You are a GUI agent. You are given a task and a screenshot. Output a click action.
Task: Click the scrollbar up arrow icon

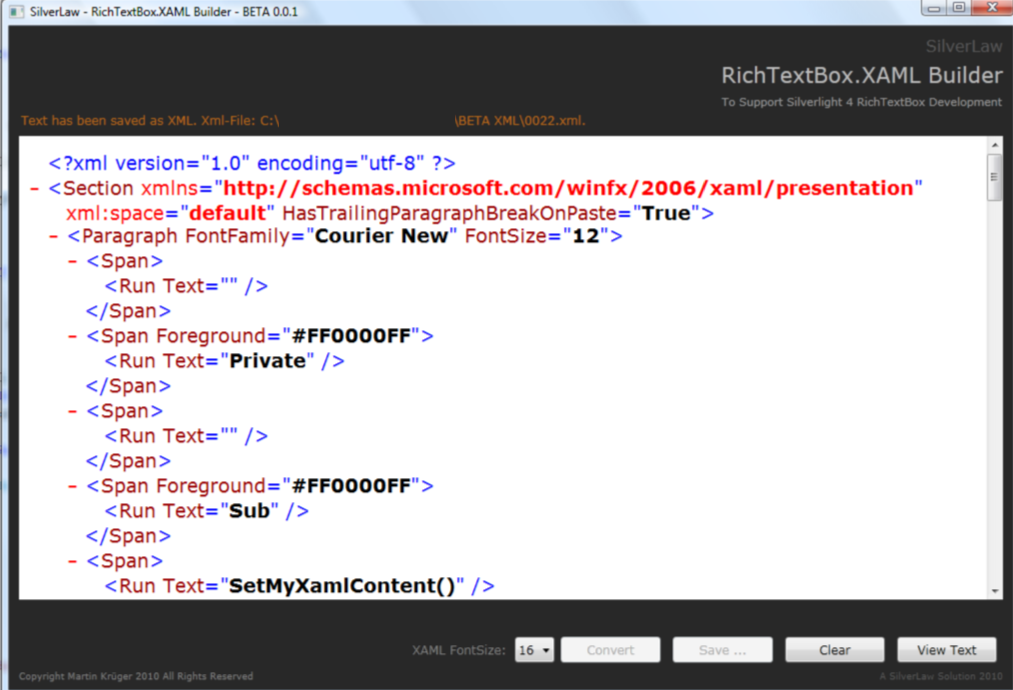[x=994, y=145]
